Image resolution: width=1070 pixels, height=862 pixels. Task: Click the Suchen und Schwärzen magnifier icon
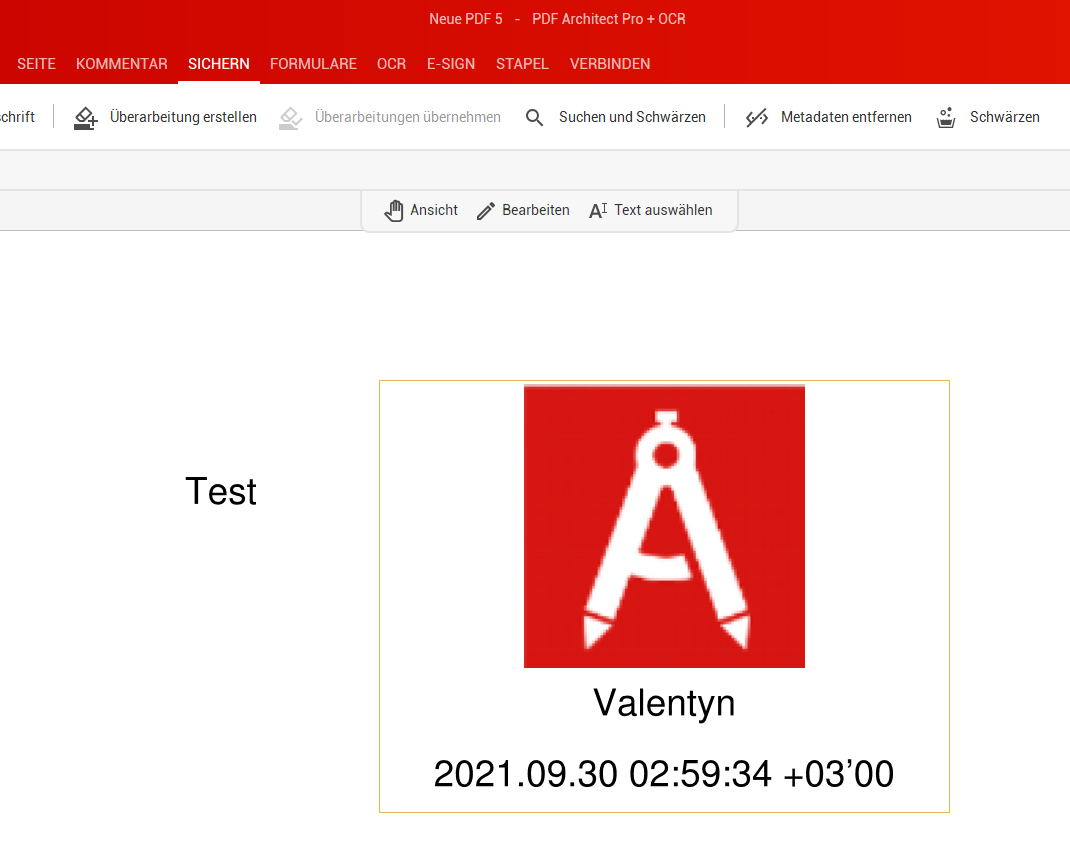click(x=534, y=117)
